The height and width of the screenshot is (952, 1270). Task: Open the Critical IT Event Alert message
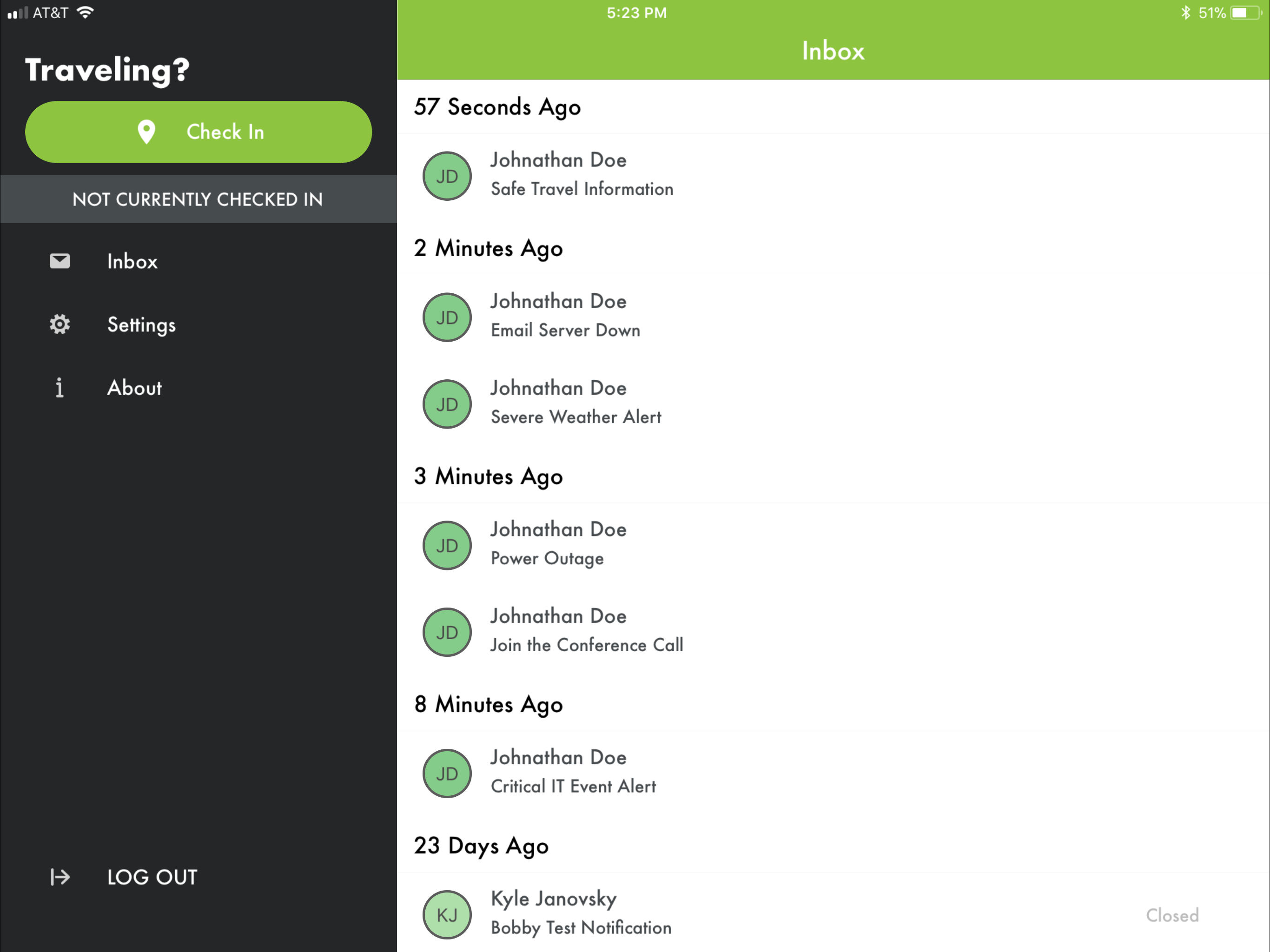tap(833, 773)
